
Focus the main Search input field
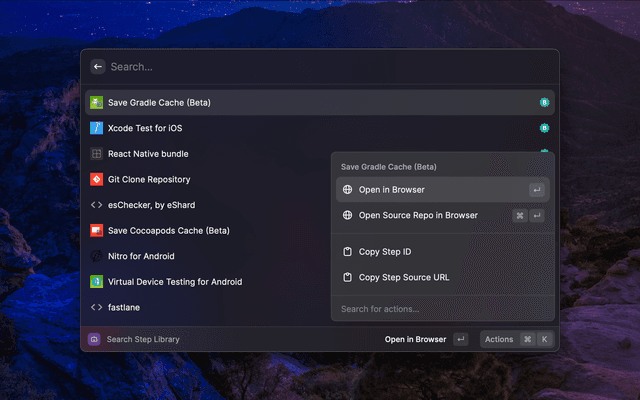coord(320,67)
